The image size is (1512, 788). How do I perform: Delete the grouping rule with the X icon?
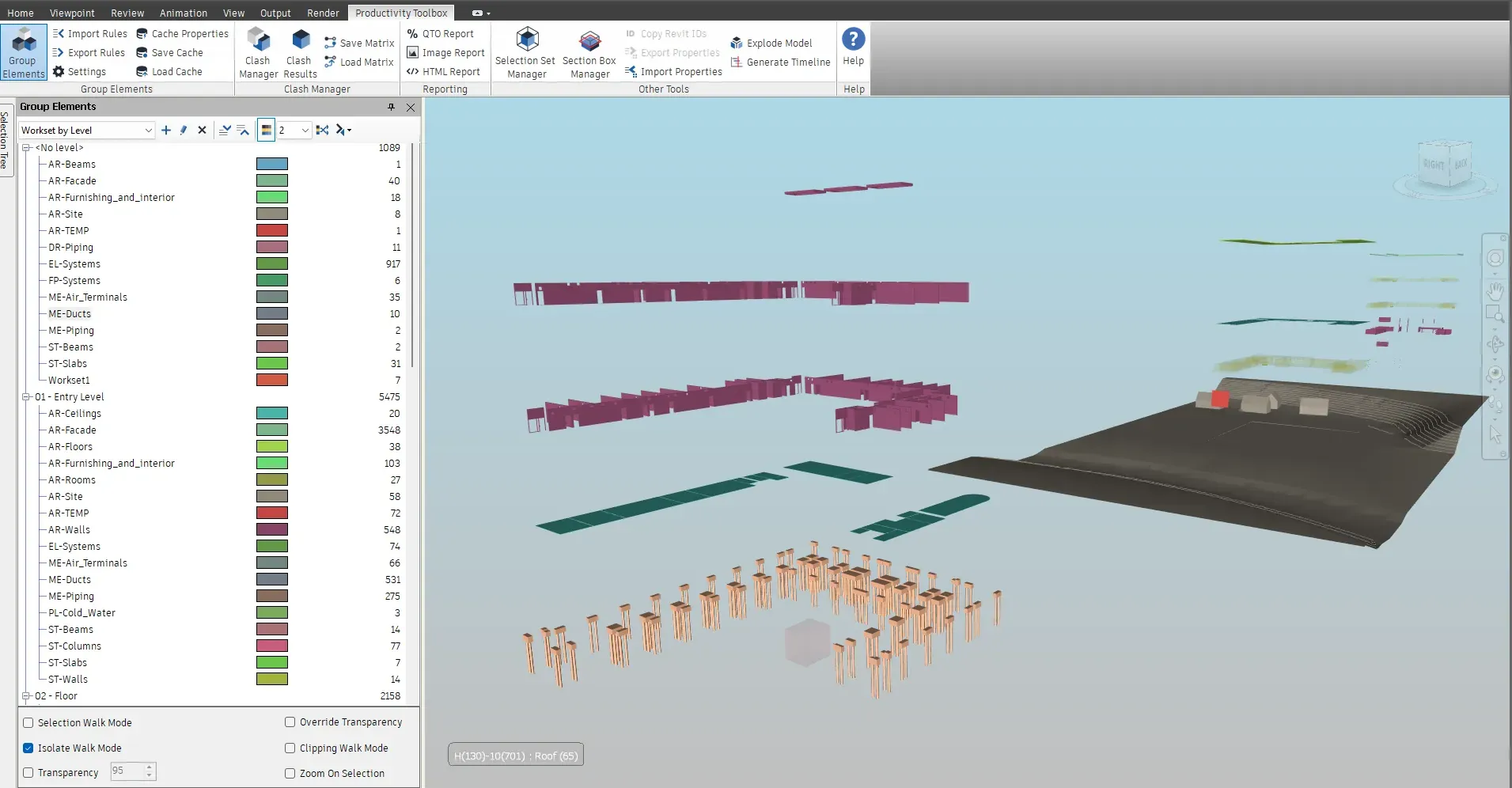(x=202, y=130)
